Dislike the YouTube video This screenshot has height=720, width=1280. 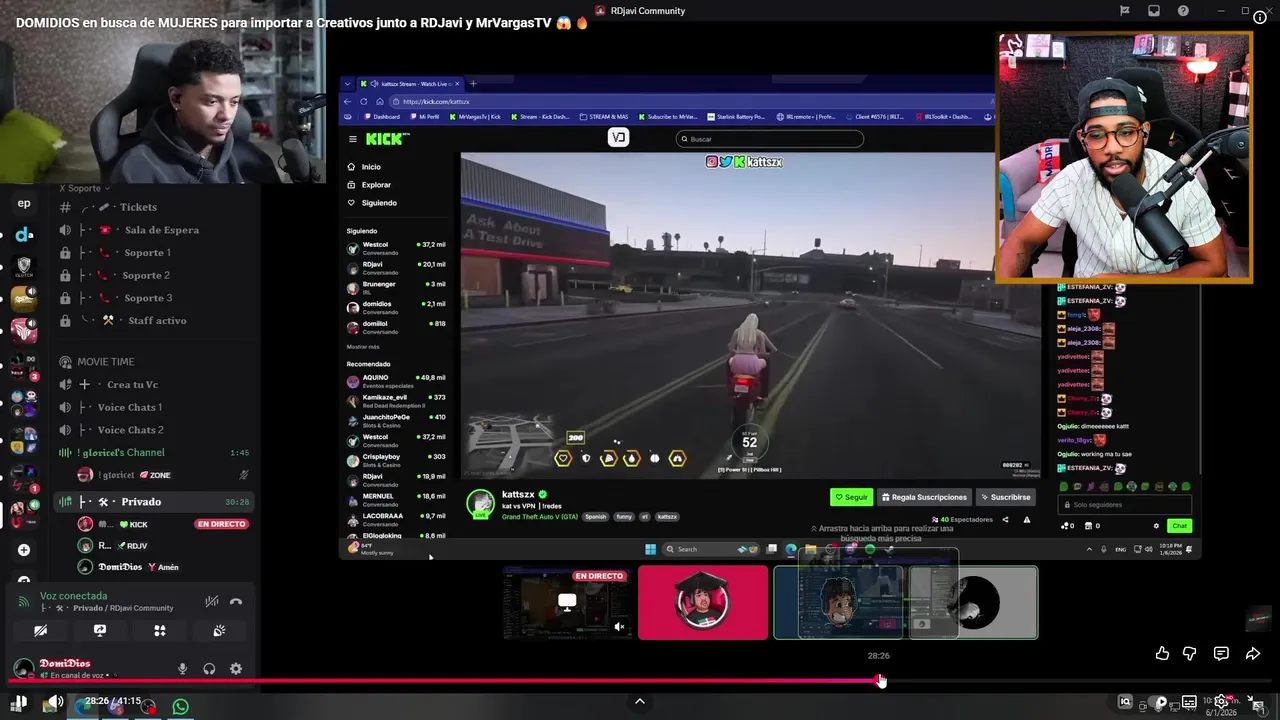[1189, 653]
